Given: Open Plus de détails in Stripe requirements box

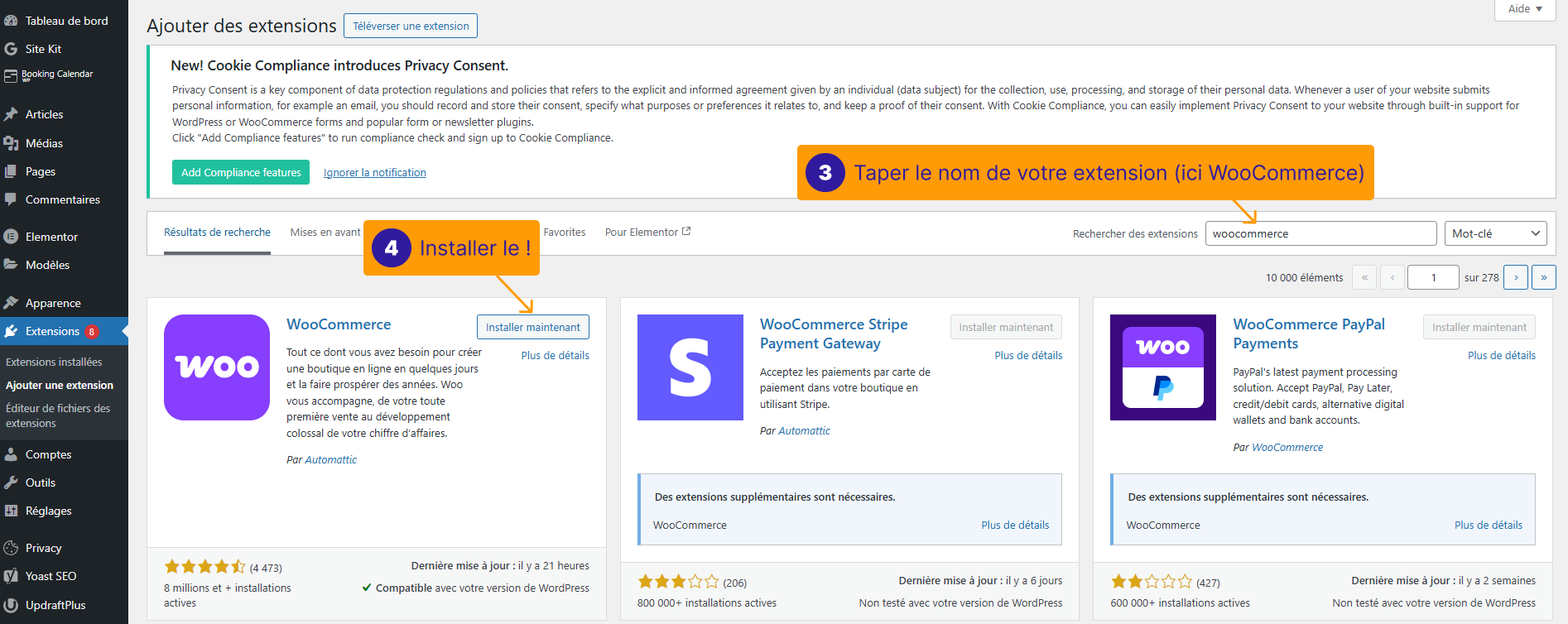Looking at the screenshot, I should pos(1015,525).
